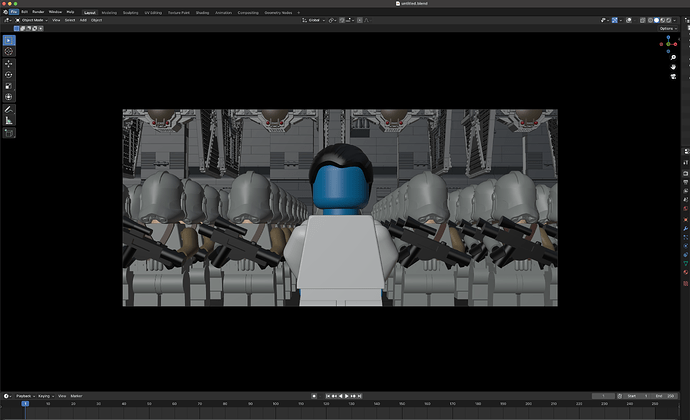Open the Edit menu
This screenshot has width=690, height=420.
25,12
